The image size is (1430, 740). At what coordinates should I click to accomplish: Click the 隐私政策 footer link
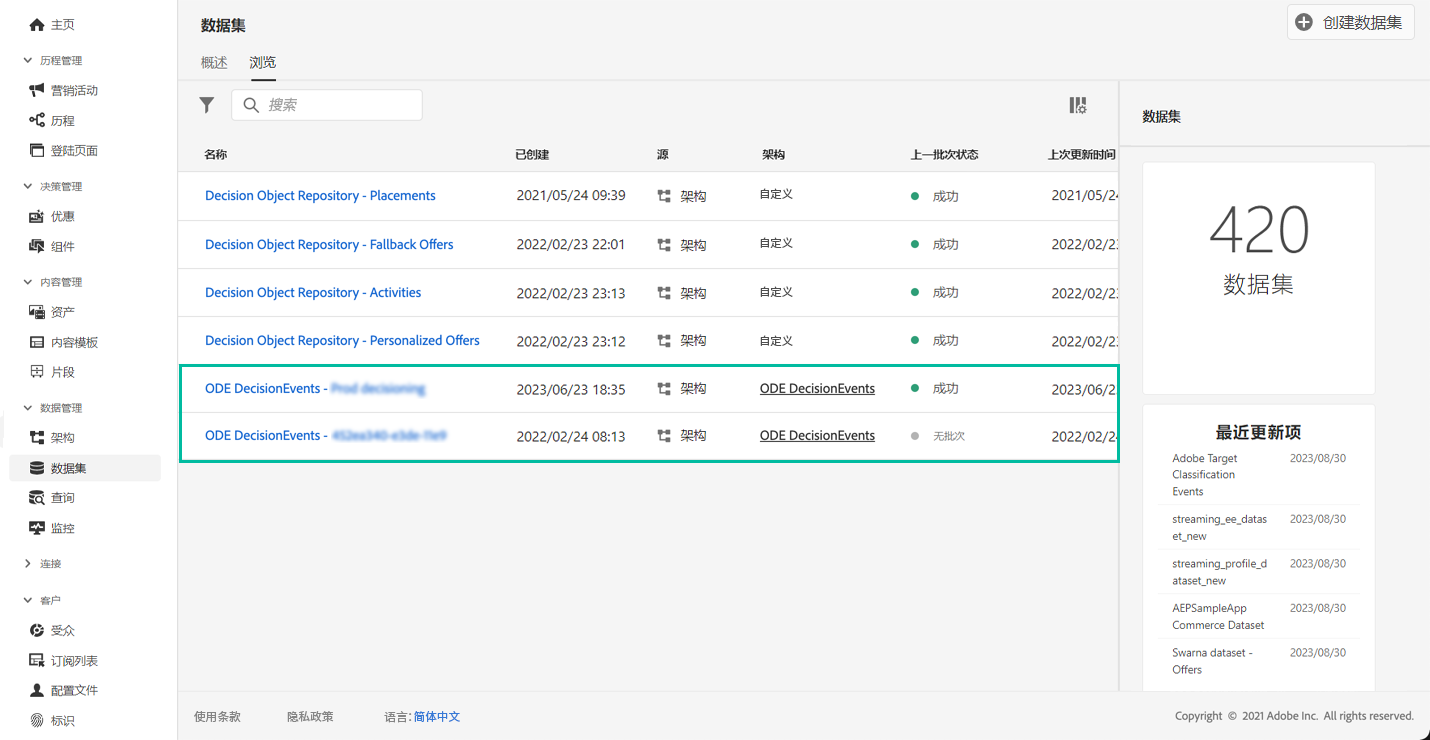point(310,716)
